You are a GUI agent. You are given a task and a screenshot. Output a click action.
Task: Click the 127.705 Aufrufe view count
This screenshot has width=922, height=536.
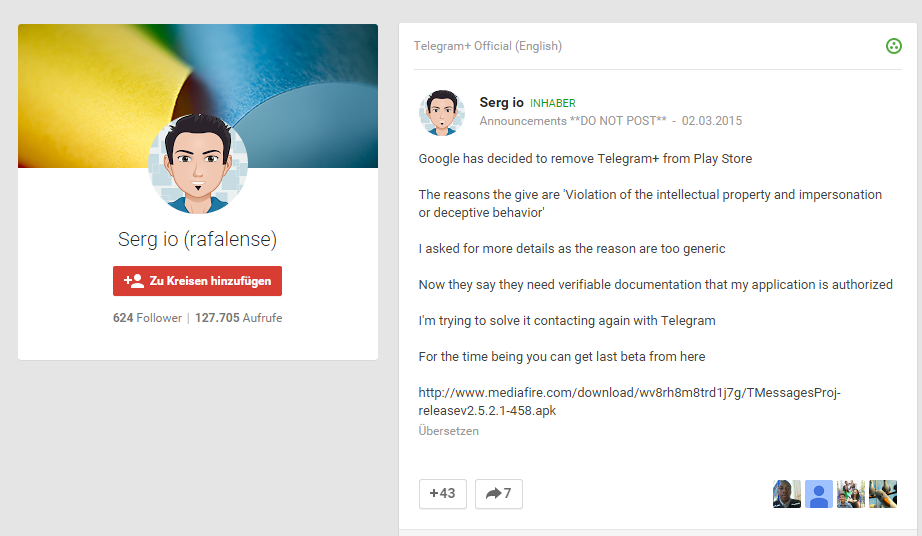click(239, 318)
